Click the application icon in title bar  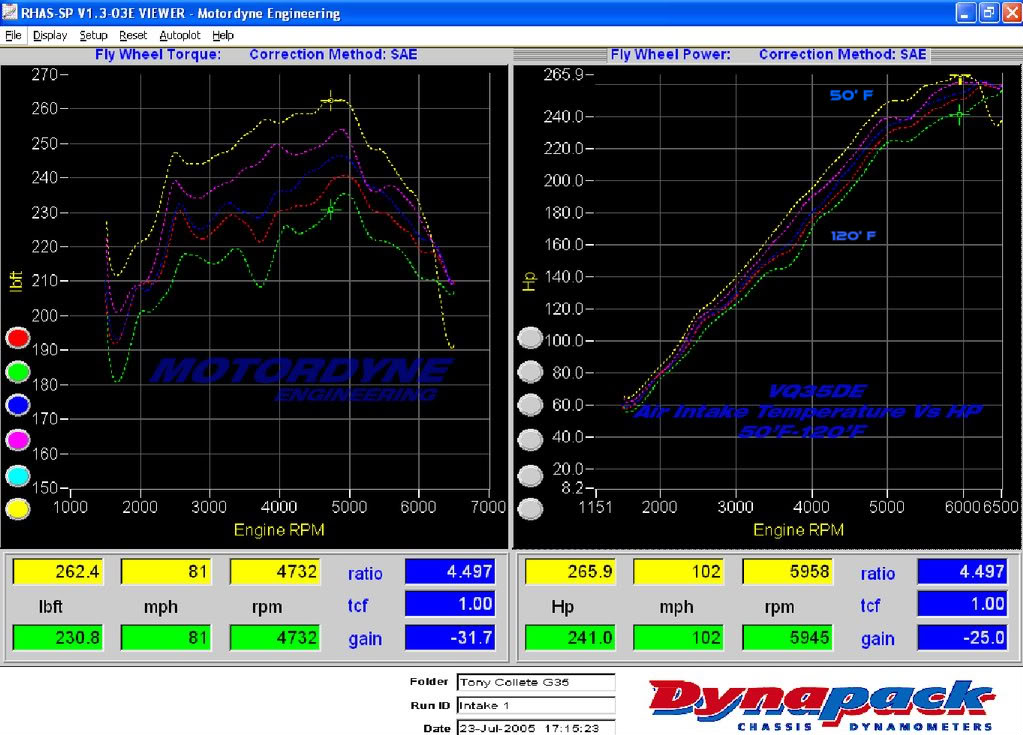tap(9, 12)
